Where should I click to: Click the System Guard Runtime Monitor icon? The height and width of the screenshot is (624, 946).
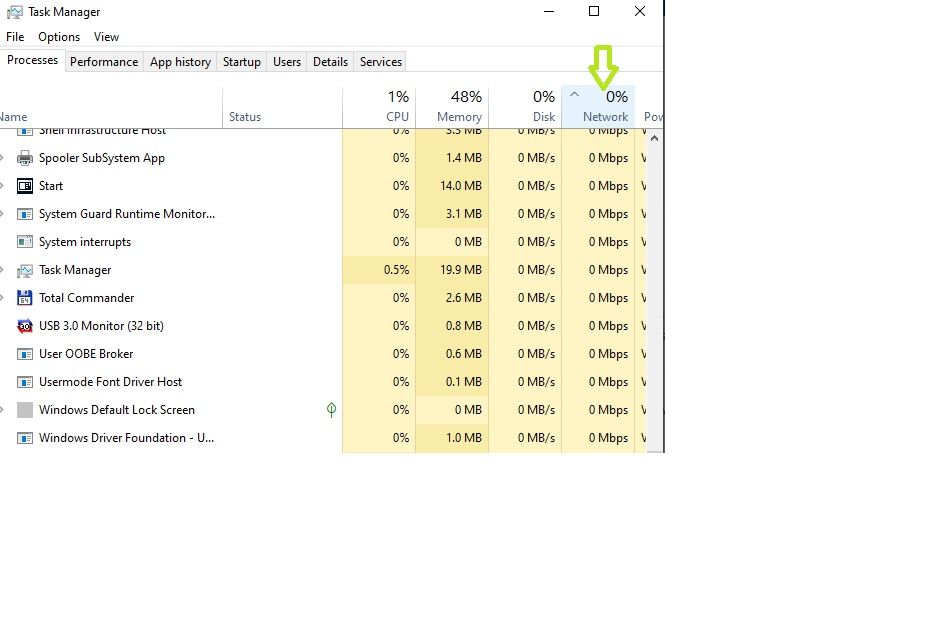click(25, 214)
